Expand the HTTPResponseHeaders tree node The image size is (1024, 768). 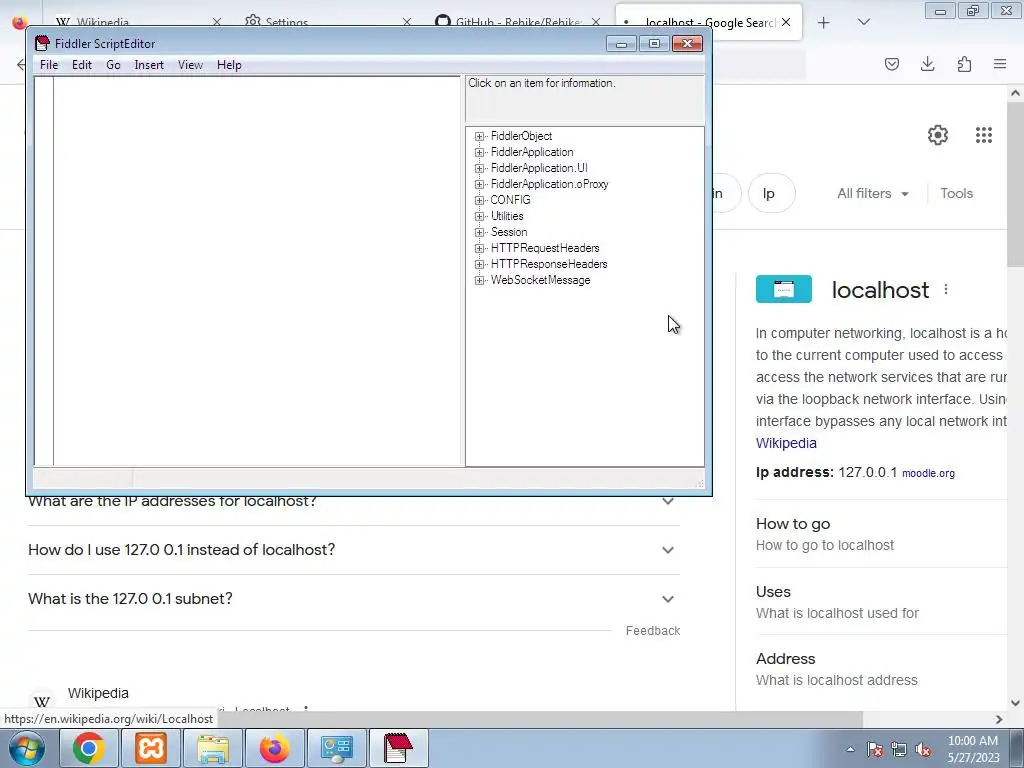(x=479, y=264)
